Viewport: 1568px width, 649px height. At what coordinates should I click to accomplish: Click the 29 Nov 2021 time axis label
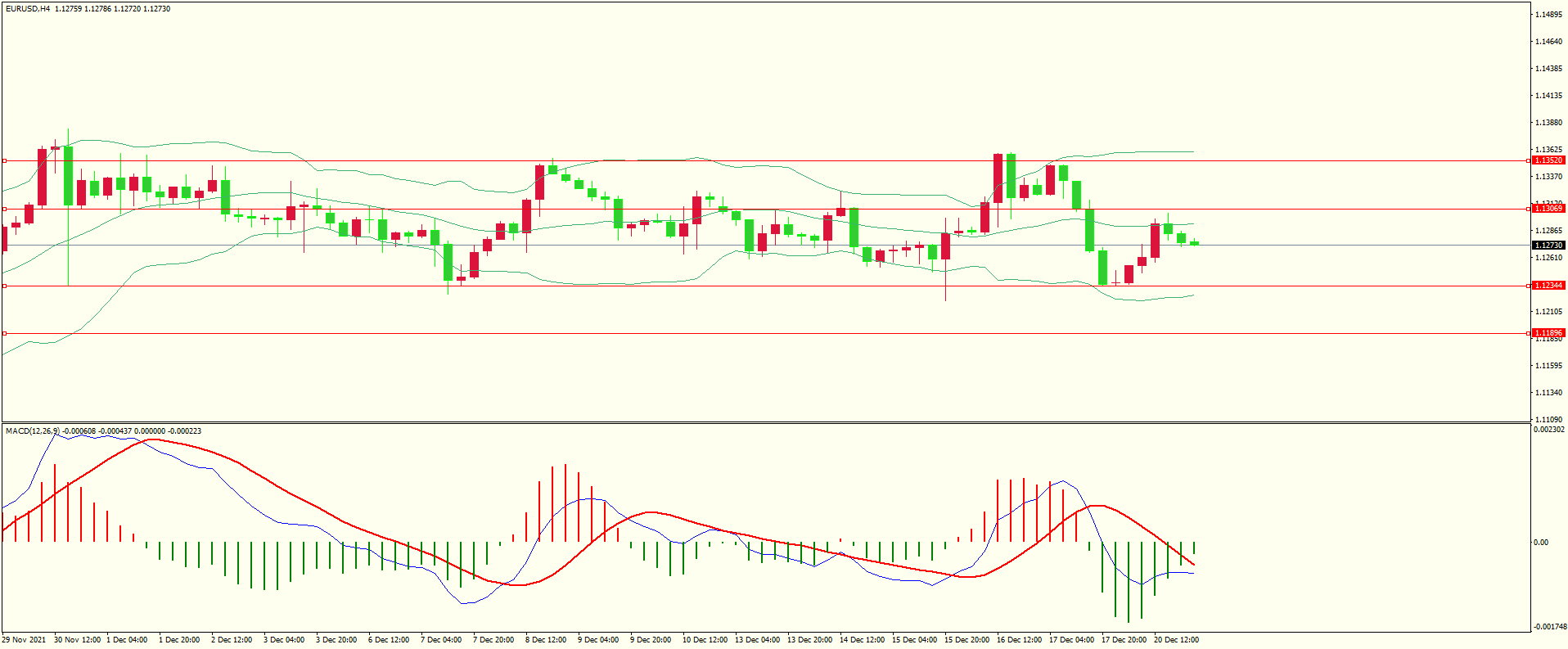[24, 640]
